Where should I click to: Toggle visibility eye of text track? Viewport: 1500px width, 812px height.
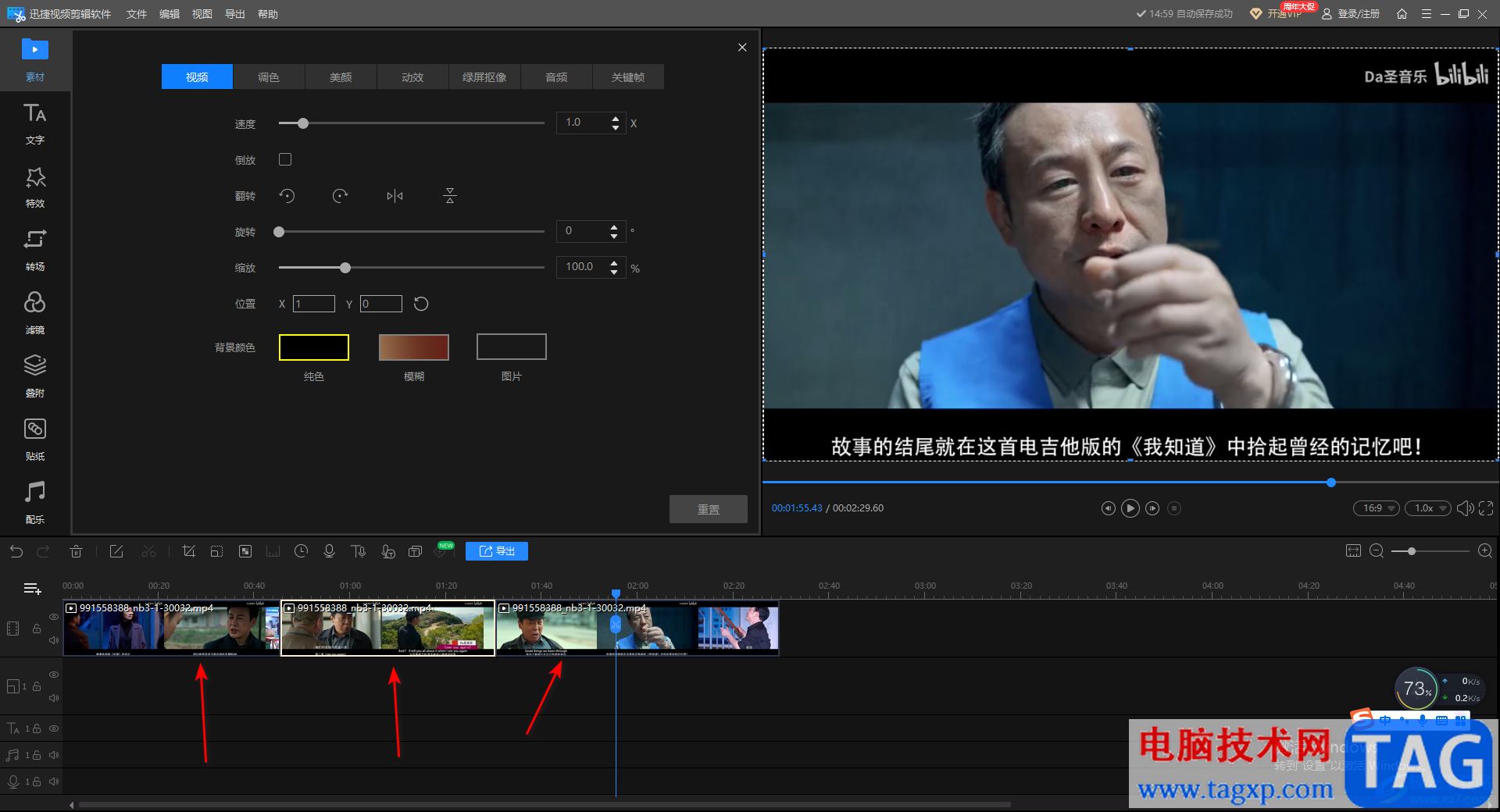click(x=54, y=728)
